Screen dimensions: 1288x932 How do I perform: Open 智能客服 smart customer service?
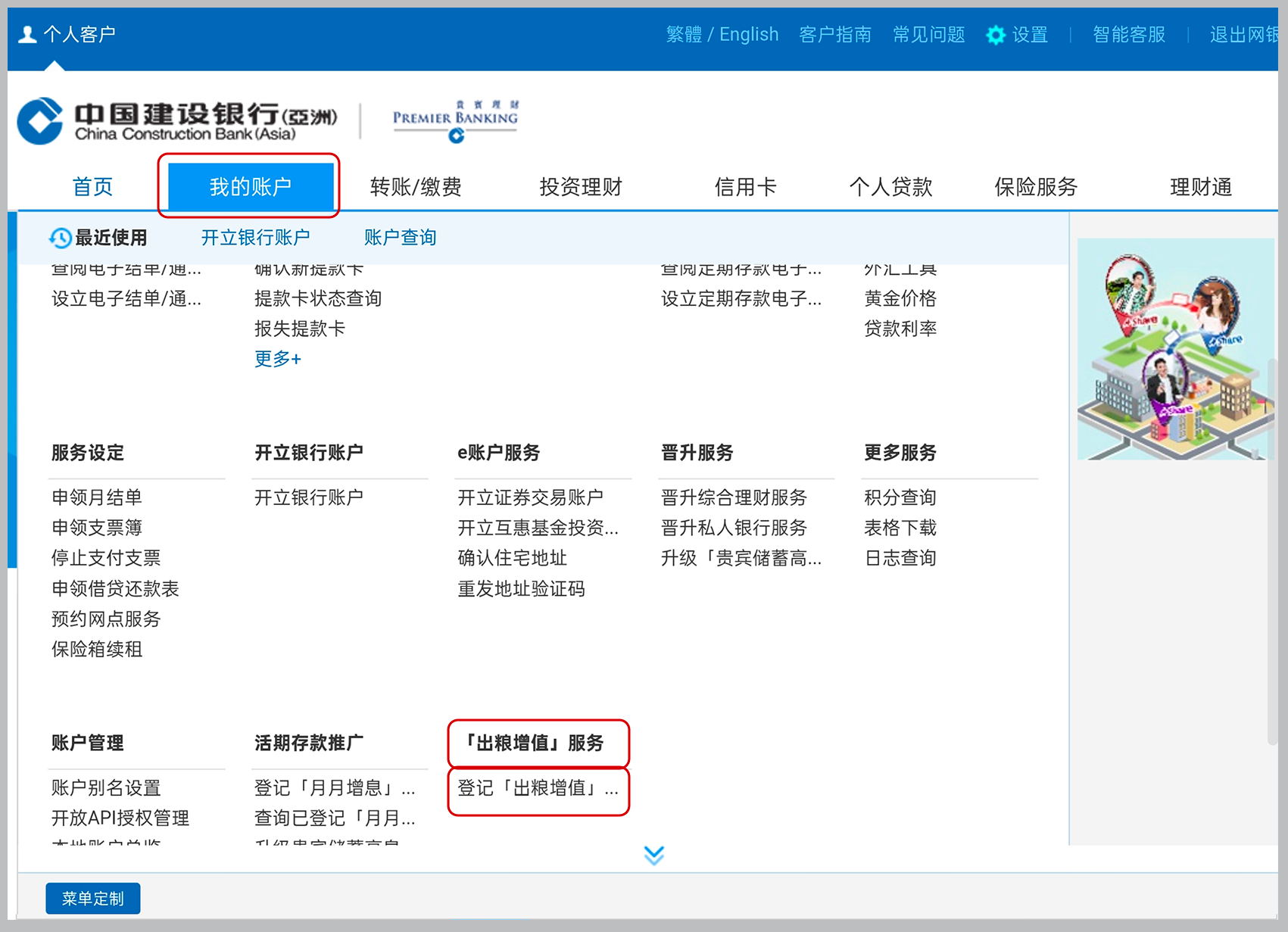[x=1128, y=35]
